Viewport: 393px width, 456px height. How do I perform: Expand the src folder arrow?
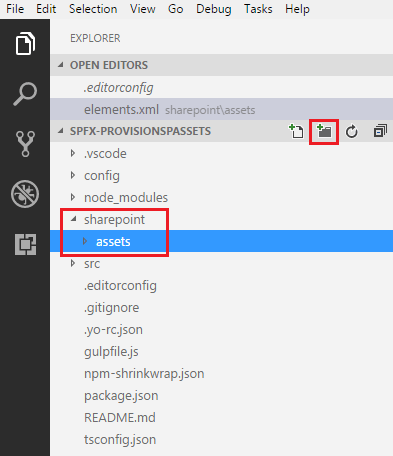(73, 263)
